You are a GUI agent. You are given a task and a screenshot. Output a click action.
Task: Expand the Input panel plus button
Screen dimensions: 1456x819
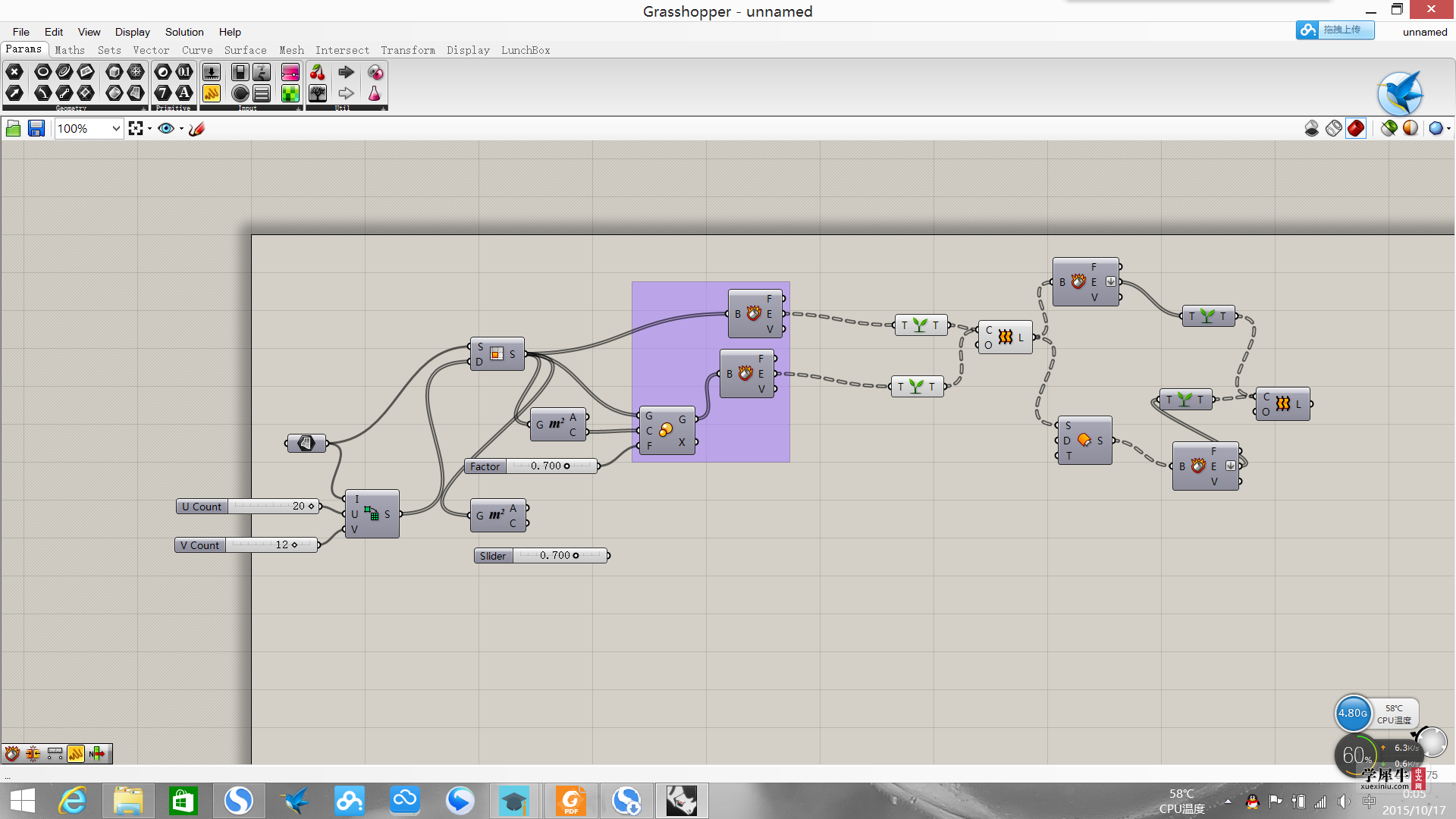tap(298, 108)
